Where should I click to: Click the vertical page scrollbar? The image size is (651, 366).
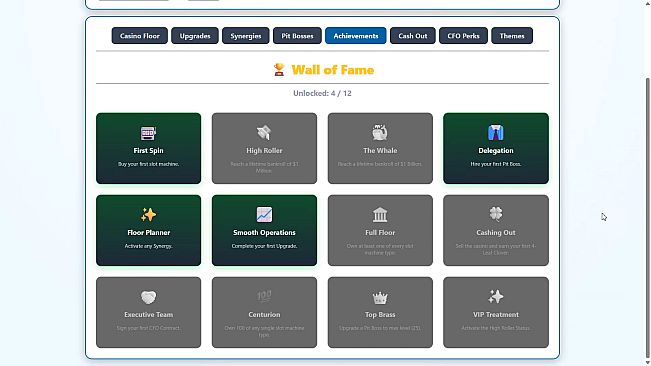point(648,216)
